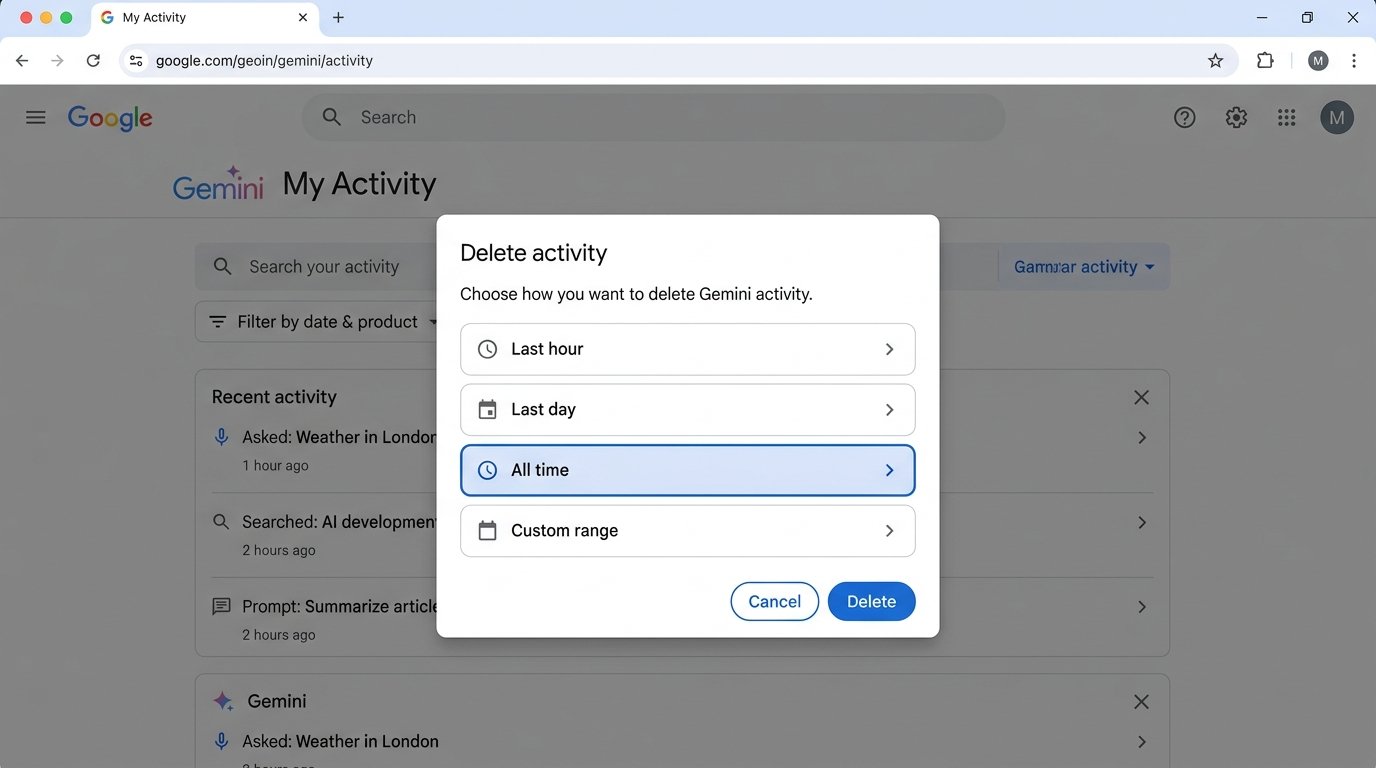Click the Google logo

coord(110,118)
